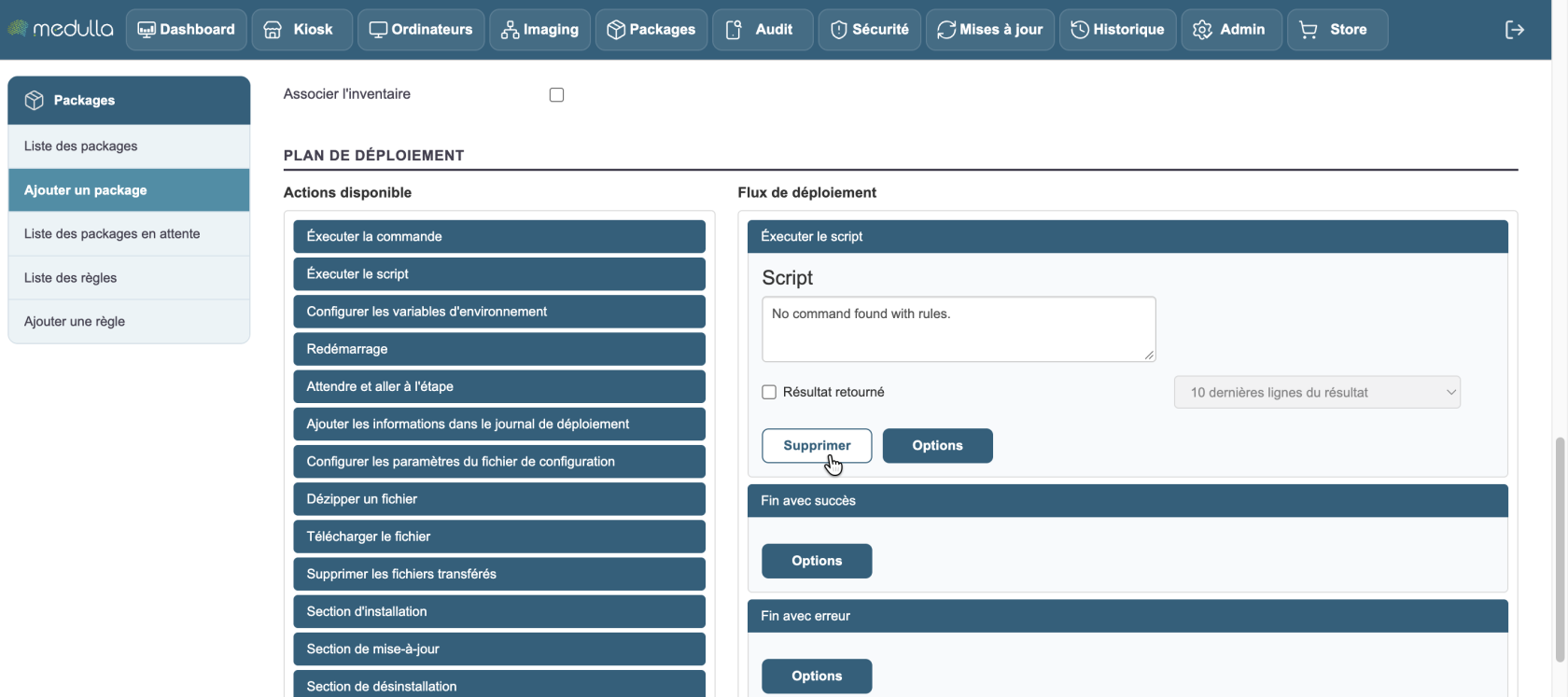Click the sidebar Packages cube icon

[x=35, y=100]
